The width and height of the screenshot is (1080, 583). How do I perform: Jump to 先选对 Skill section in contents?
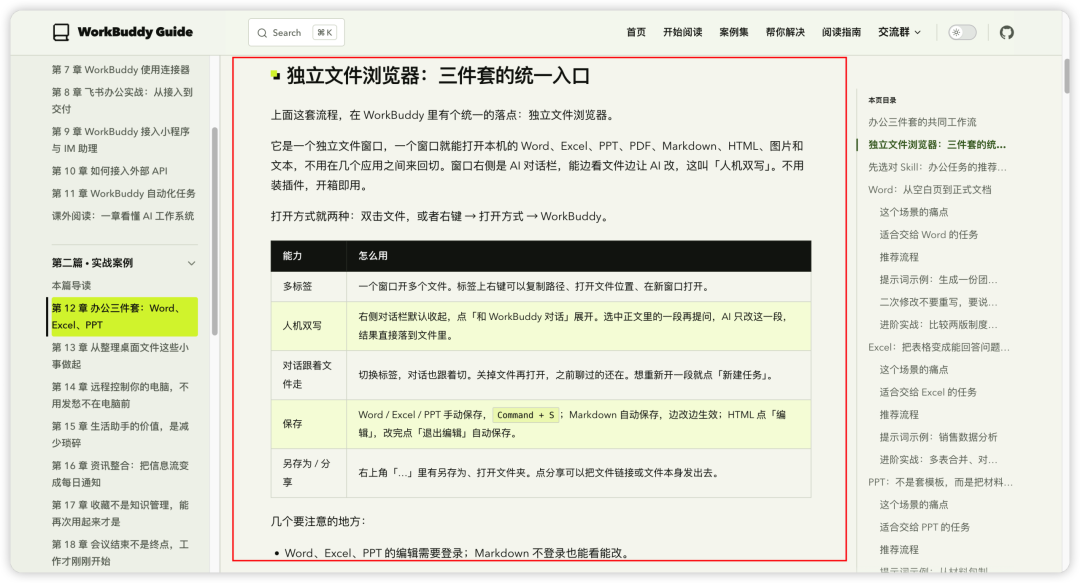coord(937,167)
